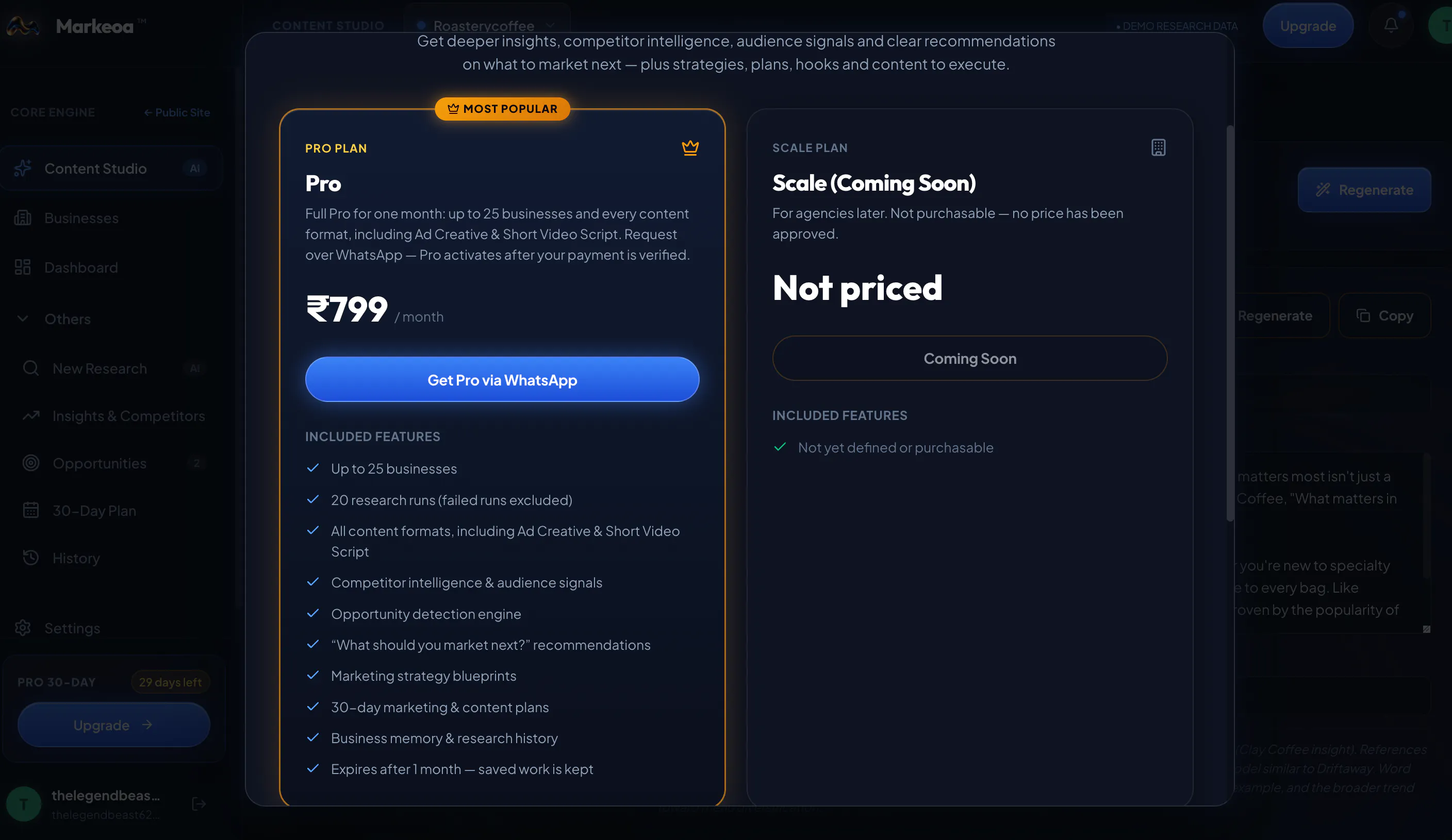1452x840 pixels.
Task: Click the logout icon beside the username
Action: [199, 804]
